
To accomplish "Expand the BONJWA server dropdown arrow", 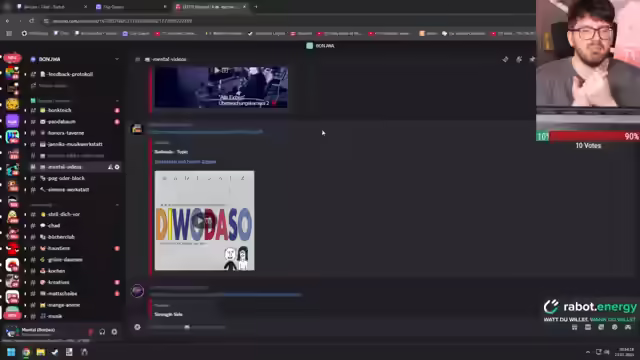I will pyautogui.click(x=117, y=59).
